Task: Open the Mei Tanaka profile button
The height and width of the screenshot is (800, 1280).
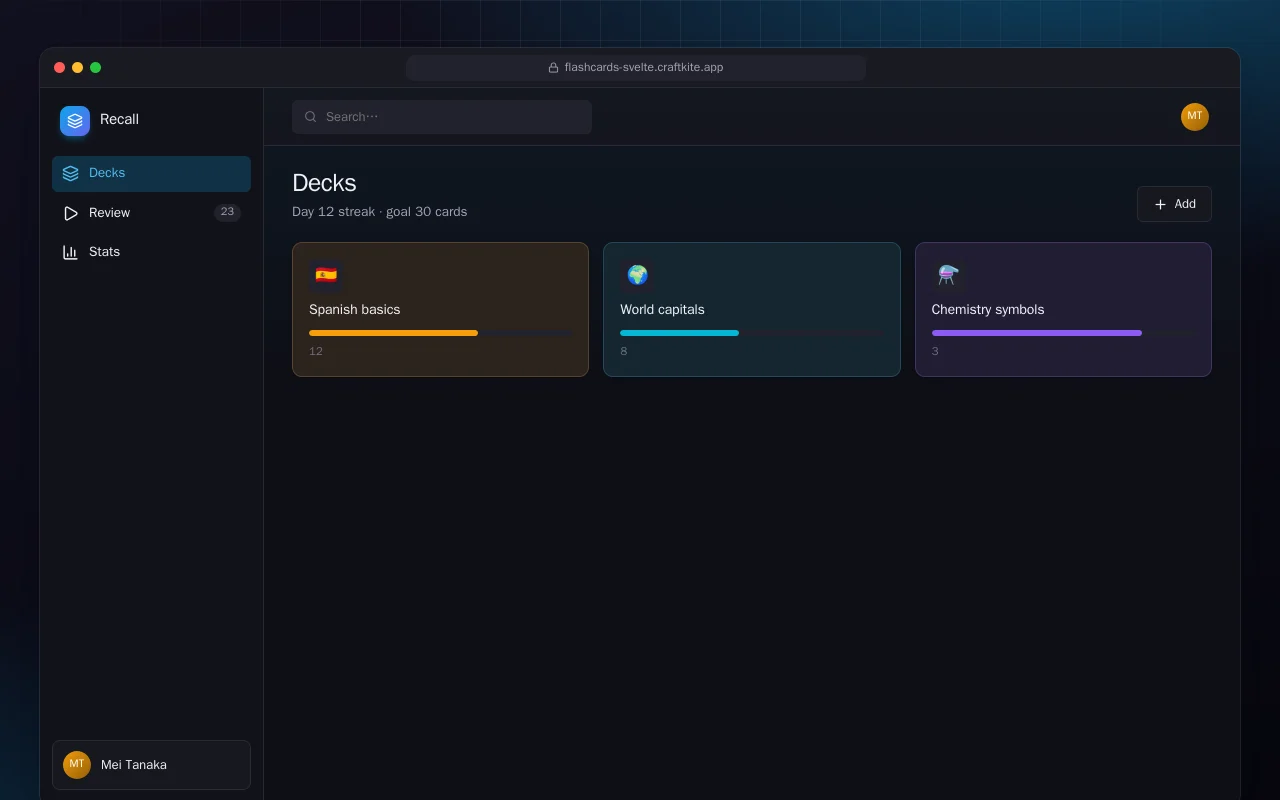Action: click(151, 765)
